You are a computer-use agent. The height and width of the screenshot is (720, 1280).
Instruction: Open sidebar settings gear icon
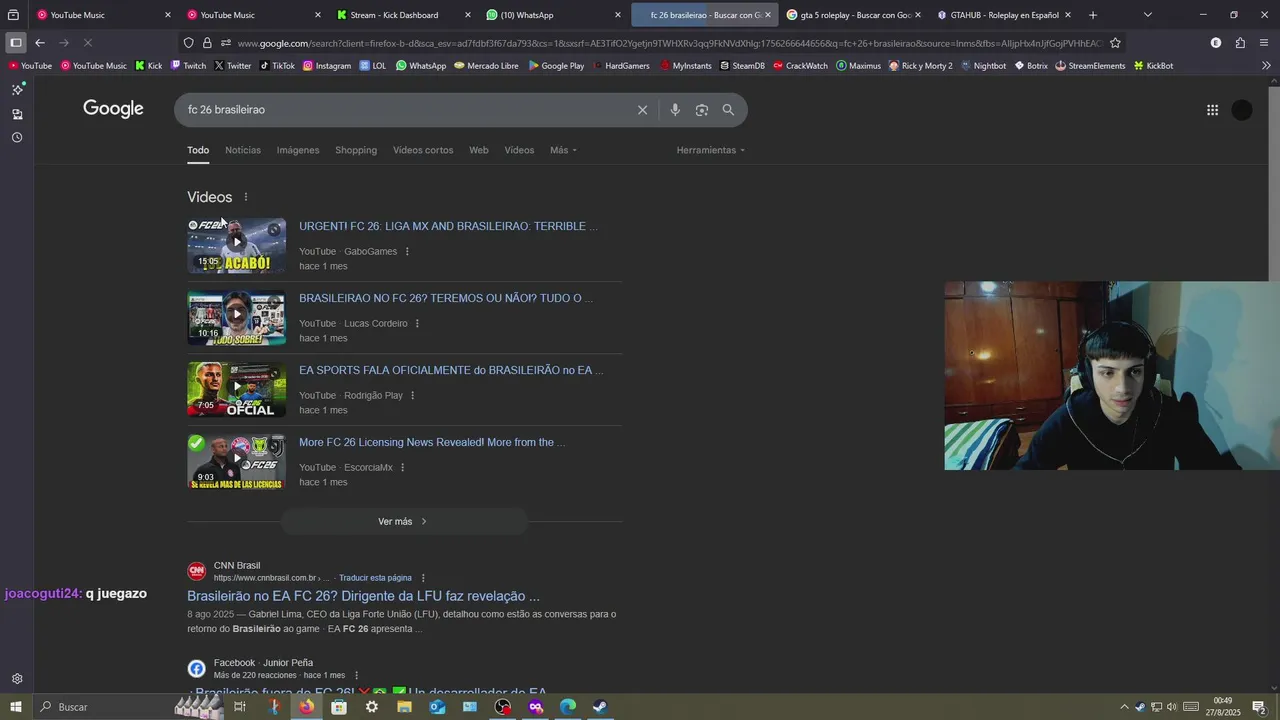tap(17, 679)
